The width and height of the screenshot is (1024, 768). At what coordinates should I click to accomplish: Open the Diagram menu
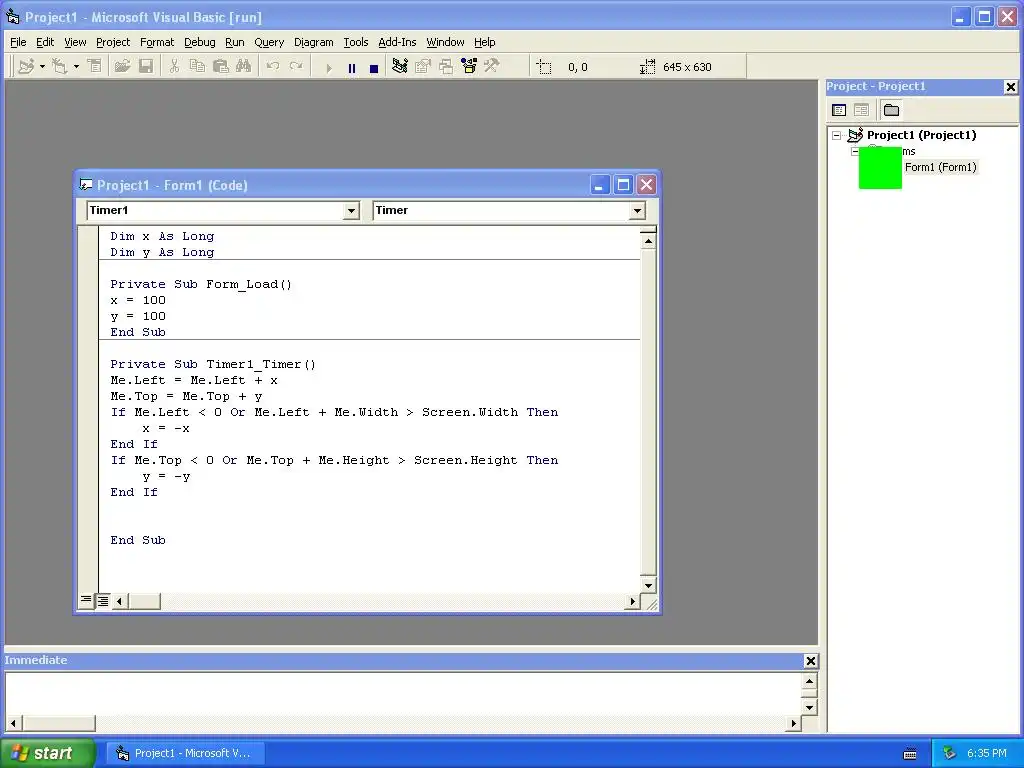pos(313,42)
